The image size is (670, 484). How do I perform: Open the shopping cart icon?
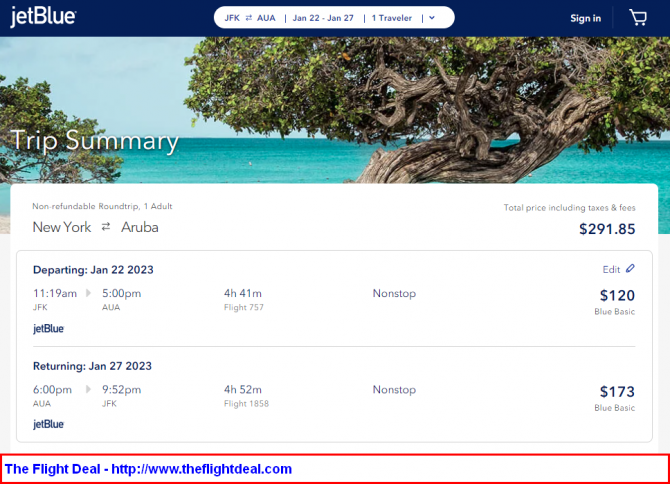pos(638,18)
